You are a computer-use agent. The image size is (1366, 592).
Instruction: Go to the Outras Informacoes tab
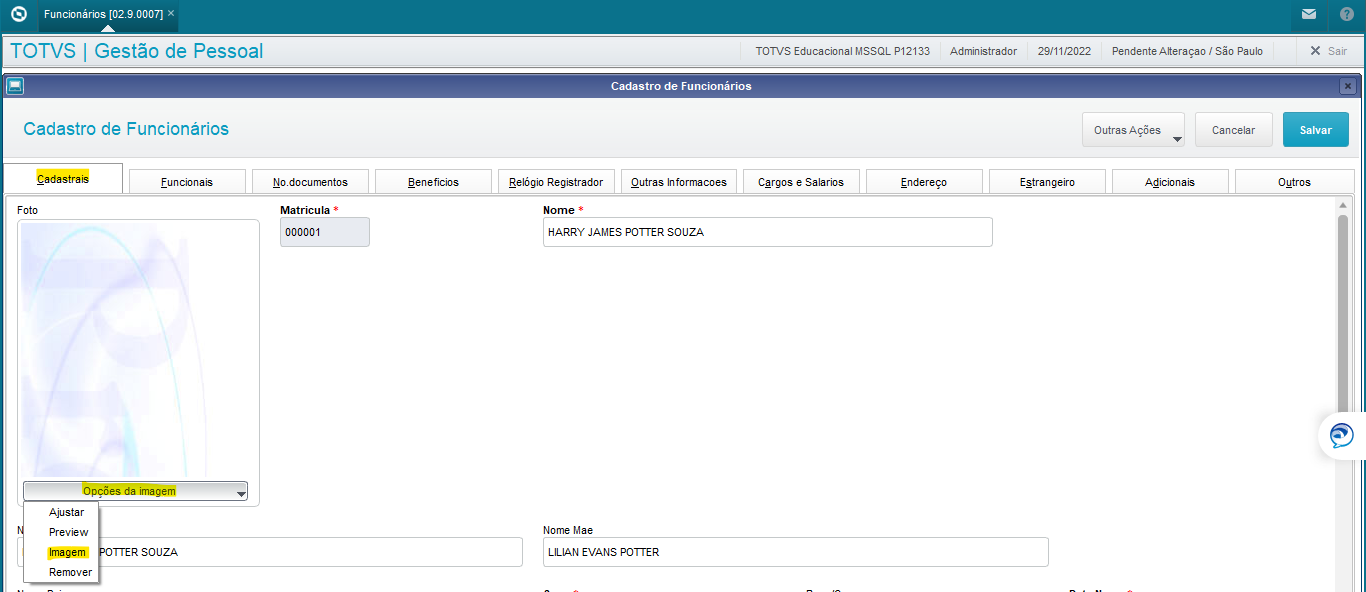coord(679,182)
